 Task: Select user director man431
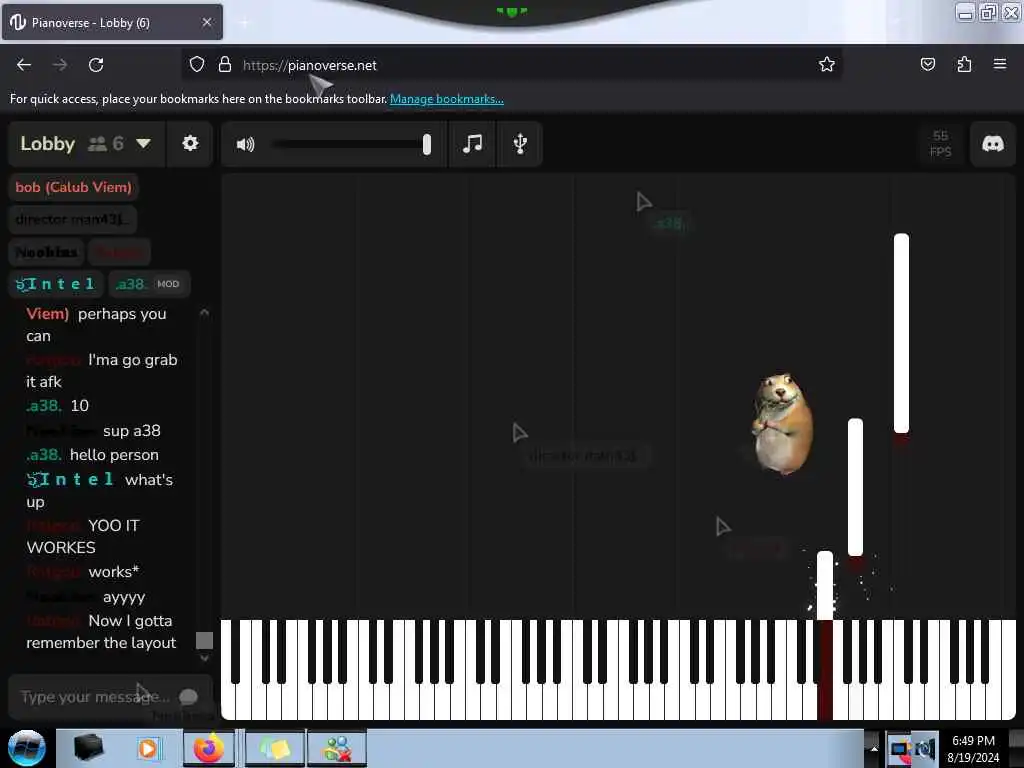(72, 219)
